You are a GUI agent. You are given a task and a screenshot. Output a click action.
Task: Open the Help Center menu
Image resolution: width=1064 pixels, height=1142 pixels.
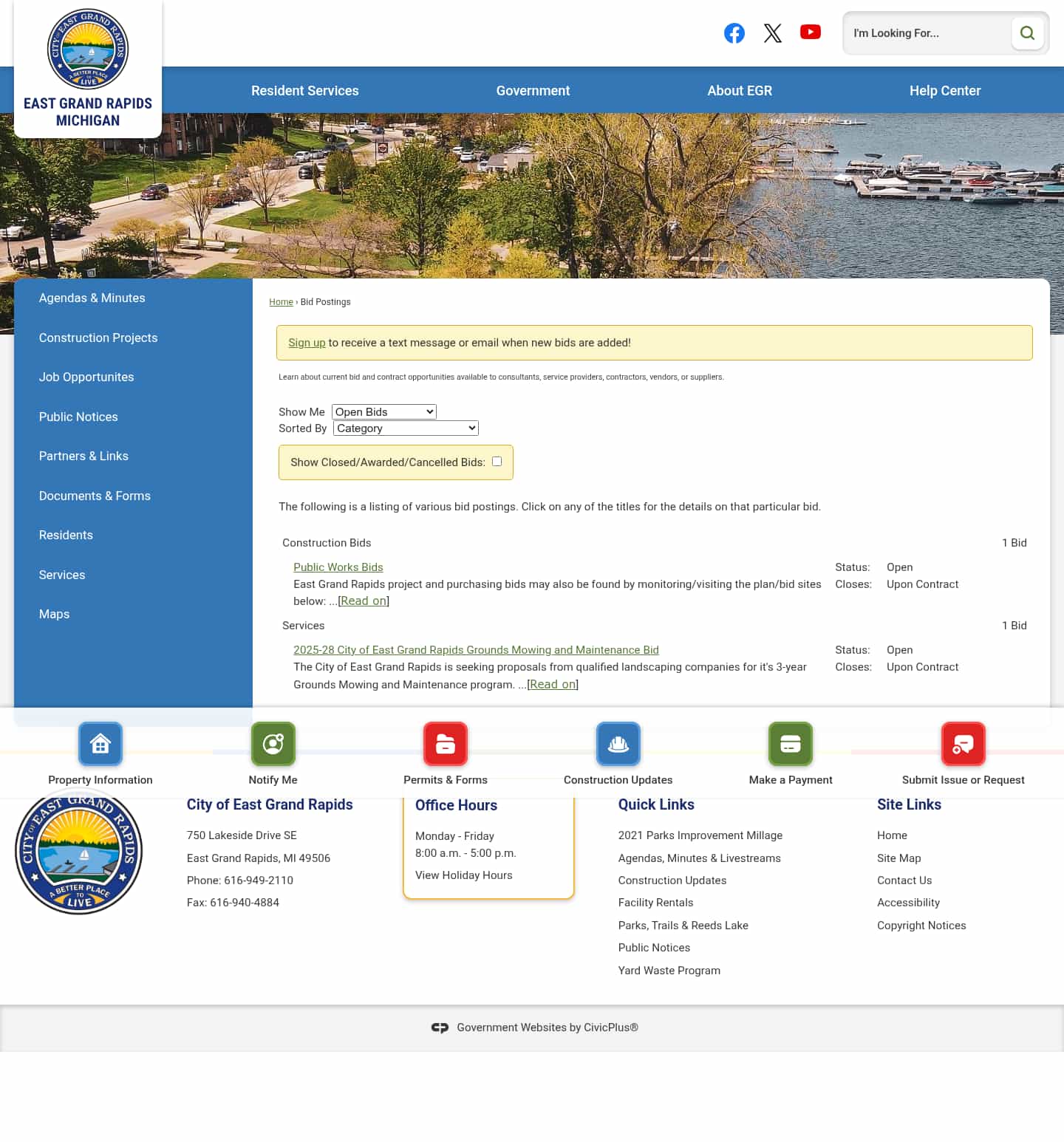945,91
